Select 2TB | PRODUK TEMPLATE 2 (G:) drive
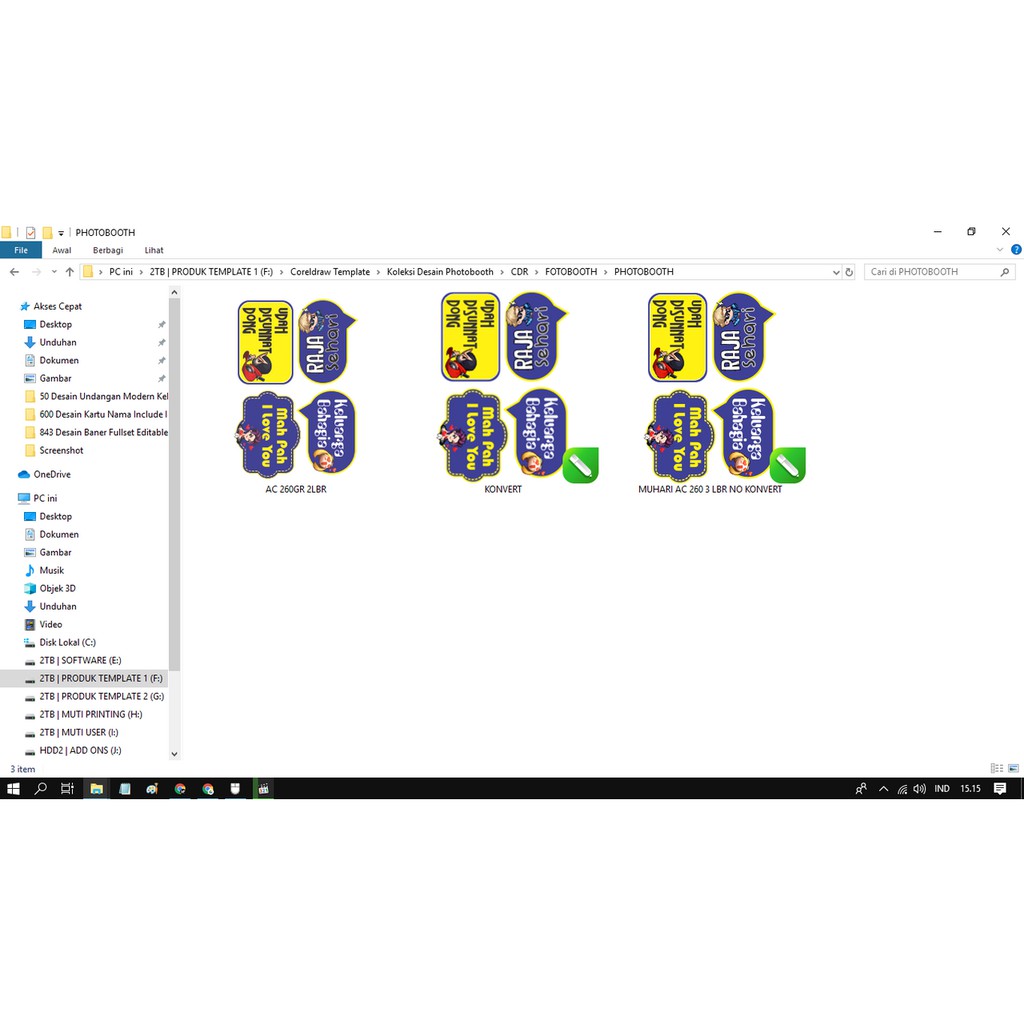Image resolution: width=1024 pixels, height=1024 pixels. [94, 697]
